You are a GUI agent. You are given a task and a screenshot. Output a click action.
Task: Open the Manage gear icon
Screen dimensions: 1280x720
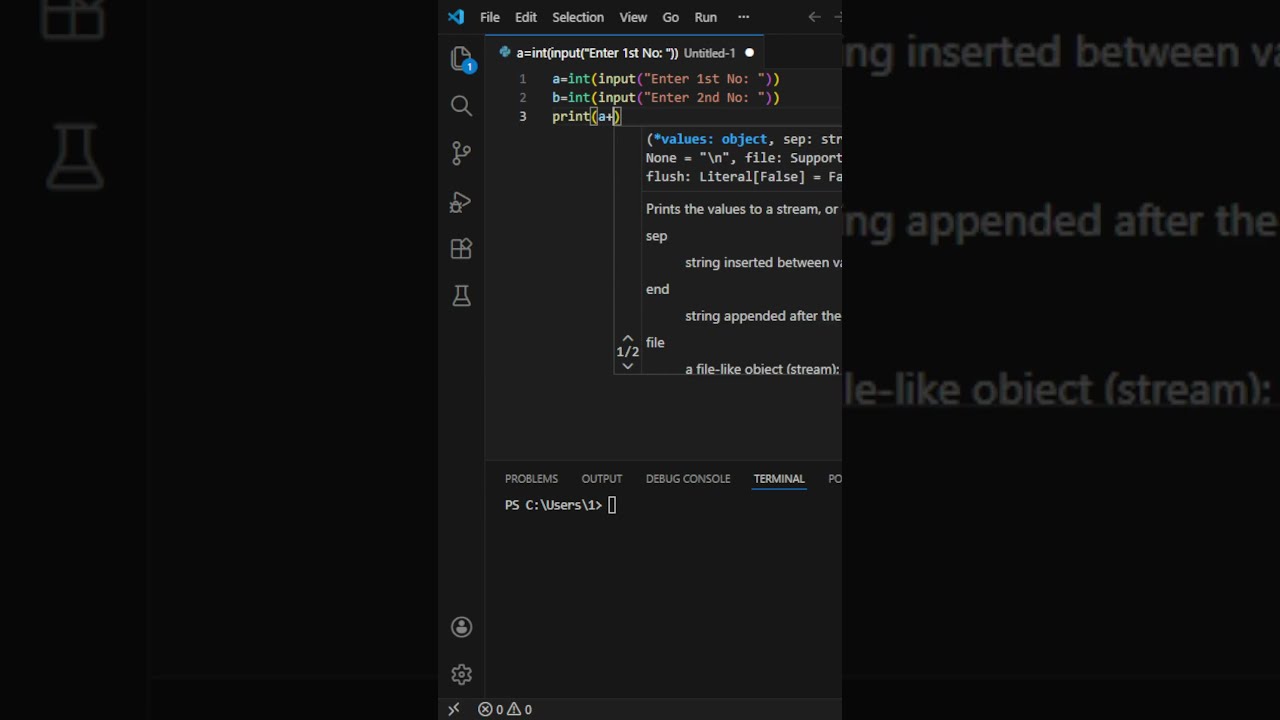(461, 674)
